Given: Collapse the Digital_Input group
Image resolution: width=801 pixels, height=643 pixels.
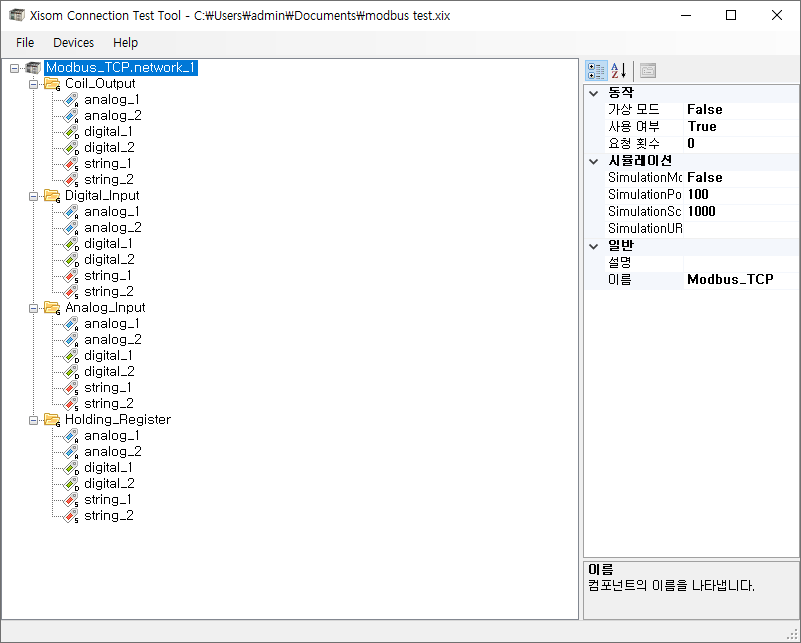Looking at the screenshot, I should click(x=33, y=196).
